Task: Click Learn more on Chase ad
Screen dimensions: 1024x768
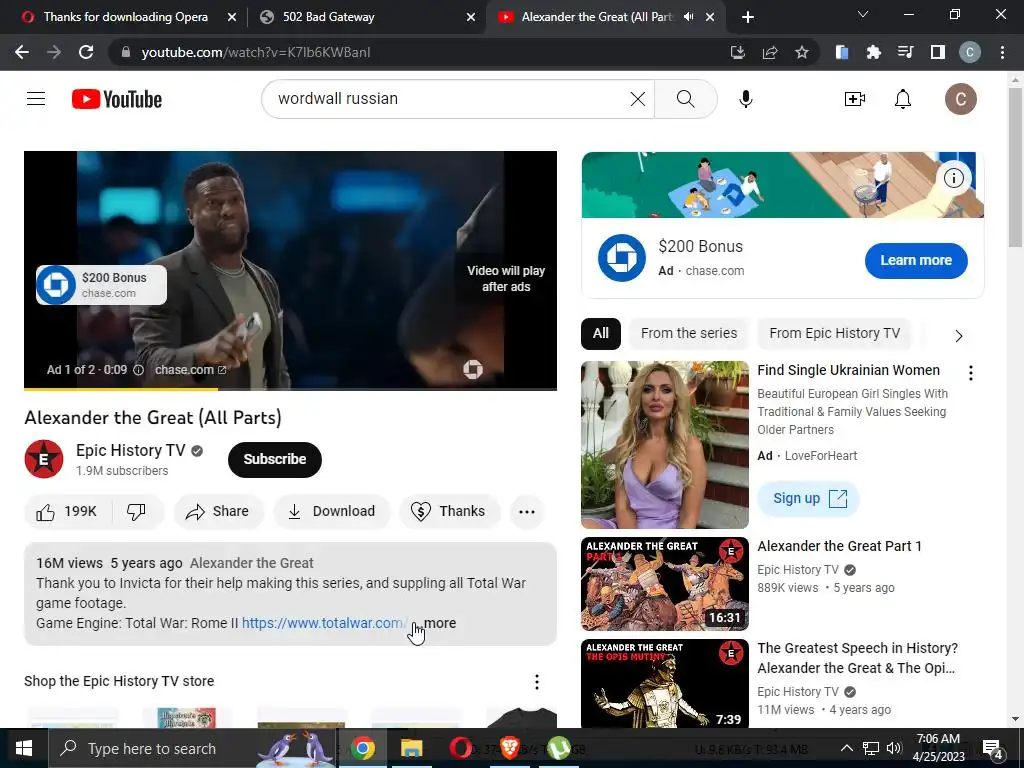Action: [x=916, y=261]
